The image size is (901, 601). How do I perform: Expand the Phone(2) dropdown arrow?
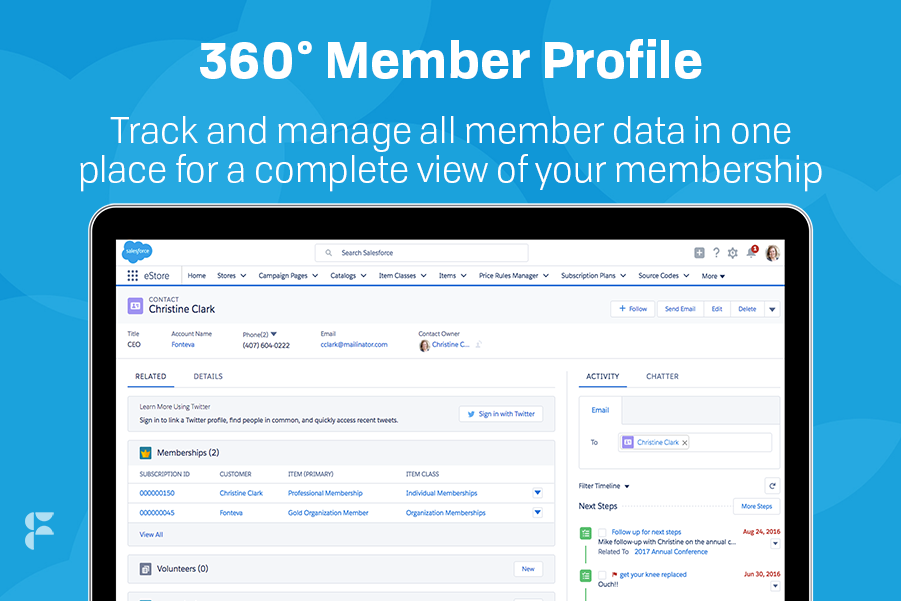tap(276, 332)
